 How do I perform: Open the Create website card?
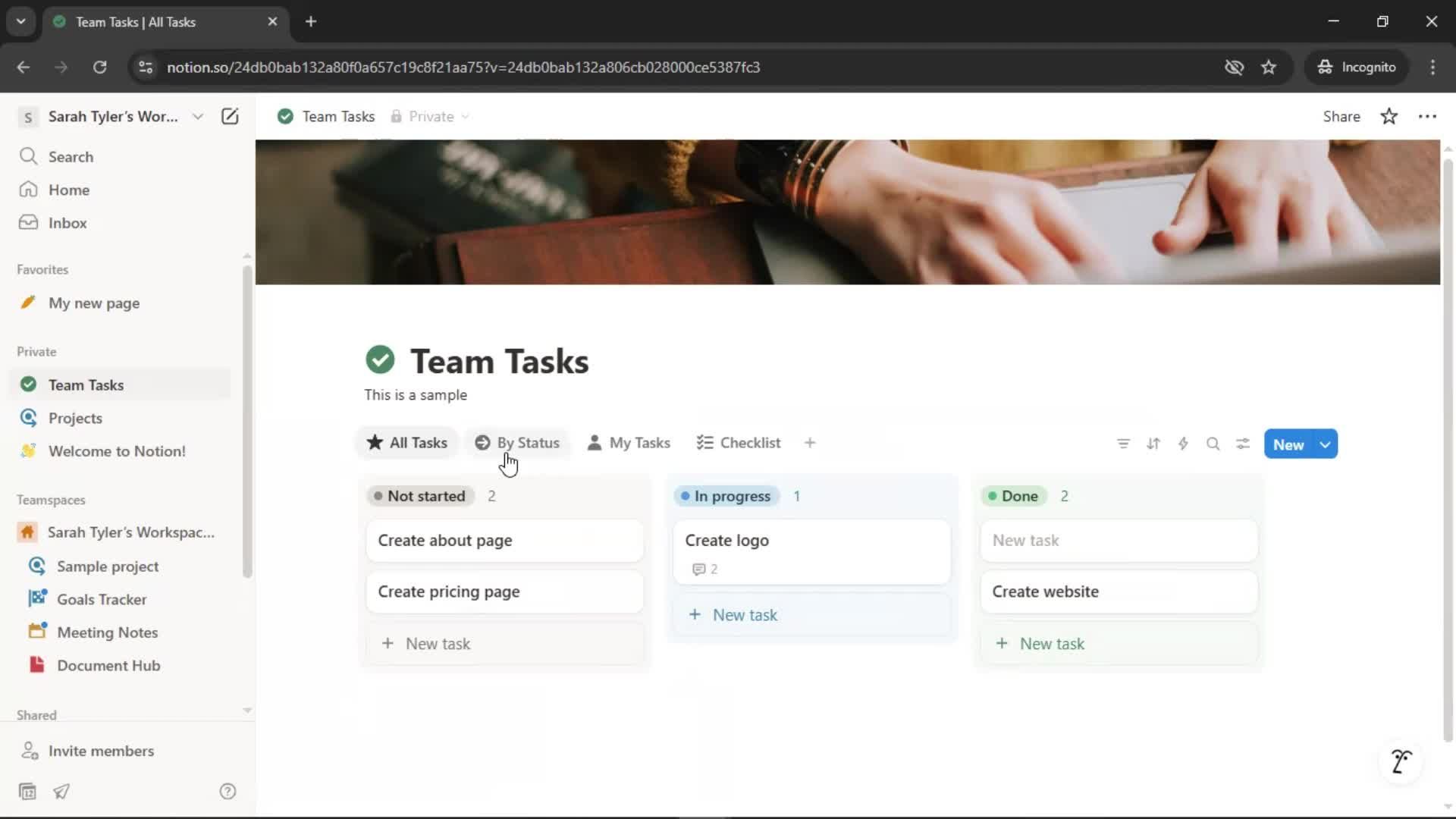click(1119, 591)
